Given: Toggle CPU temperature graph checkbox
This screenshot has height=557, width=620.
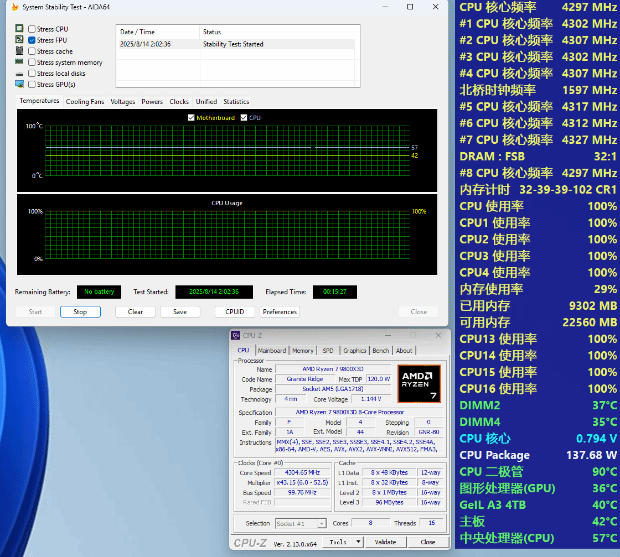Looking at the screenshot, I should point(244,117).
